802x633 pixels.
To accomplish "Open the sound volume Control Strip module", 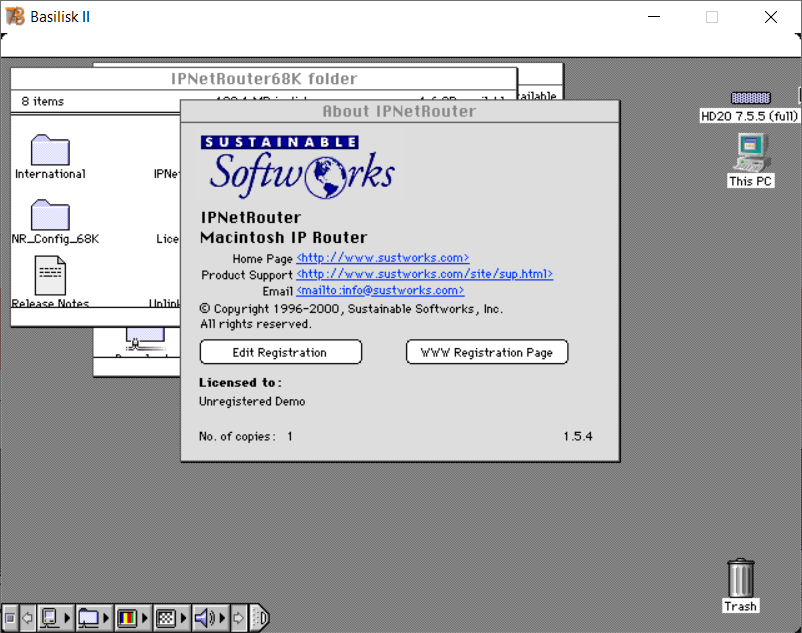I will point(210,618).
